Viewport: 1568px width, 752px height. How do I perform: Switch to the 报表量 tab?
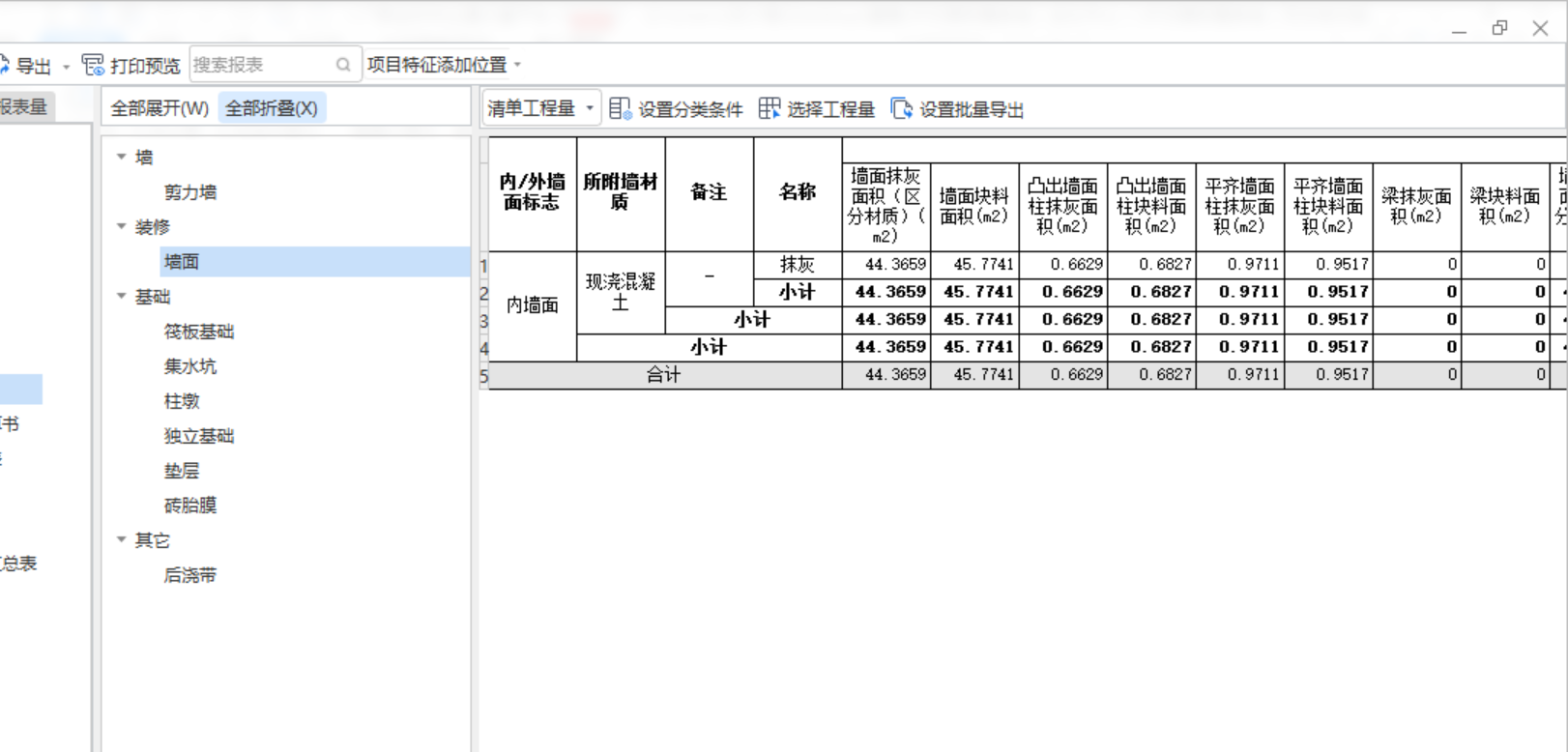pyautogui.click(x=24, y=106)
